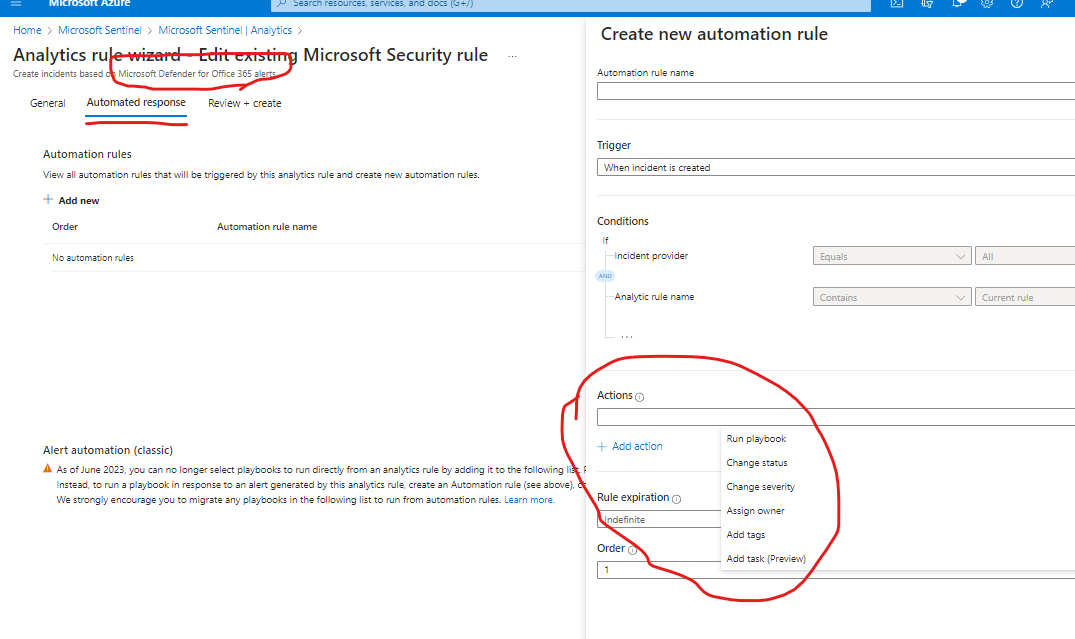Viewport: 1075px width, 639px height.
Task: Choose Change severity from the actions list
Action: pos(760,487)
